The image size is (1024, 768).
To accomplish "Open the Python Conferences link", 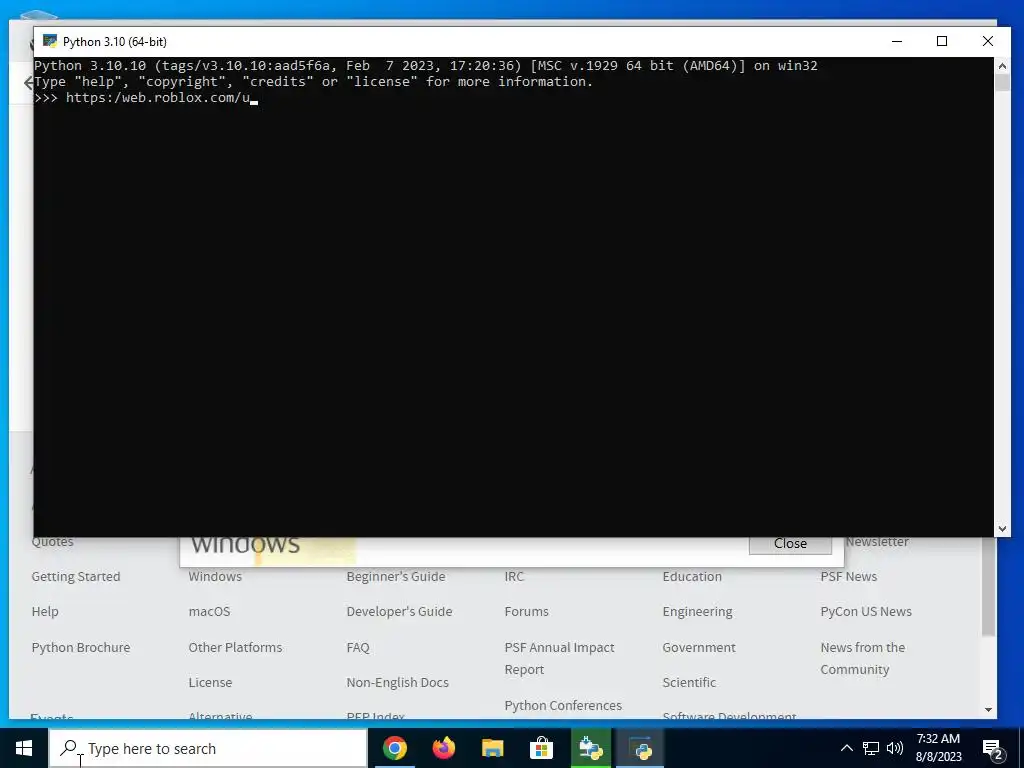I will [x=563, y=705].
